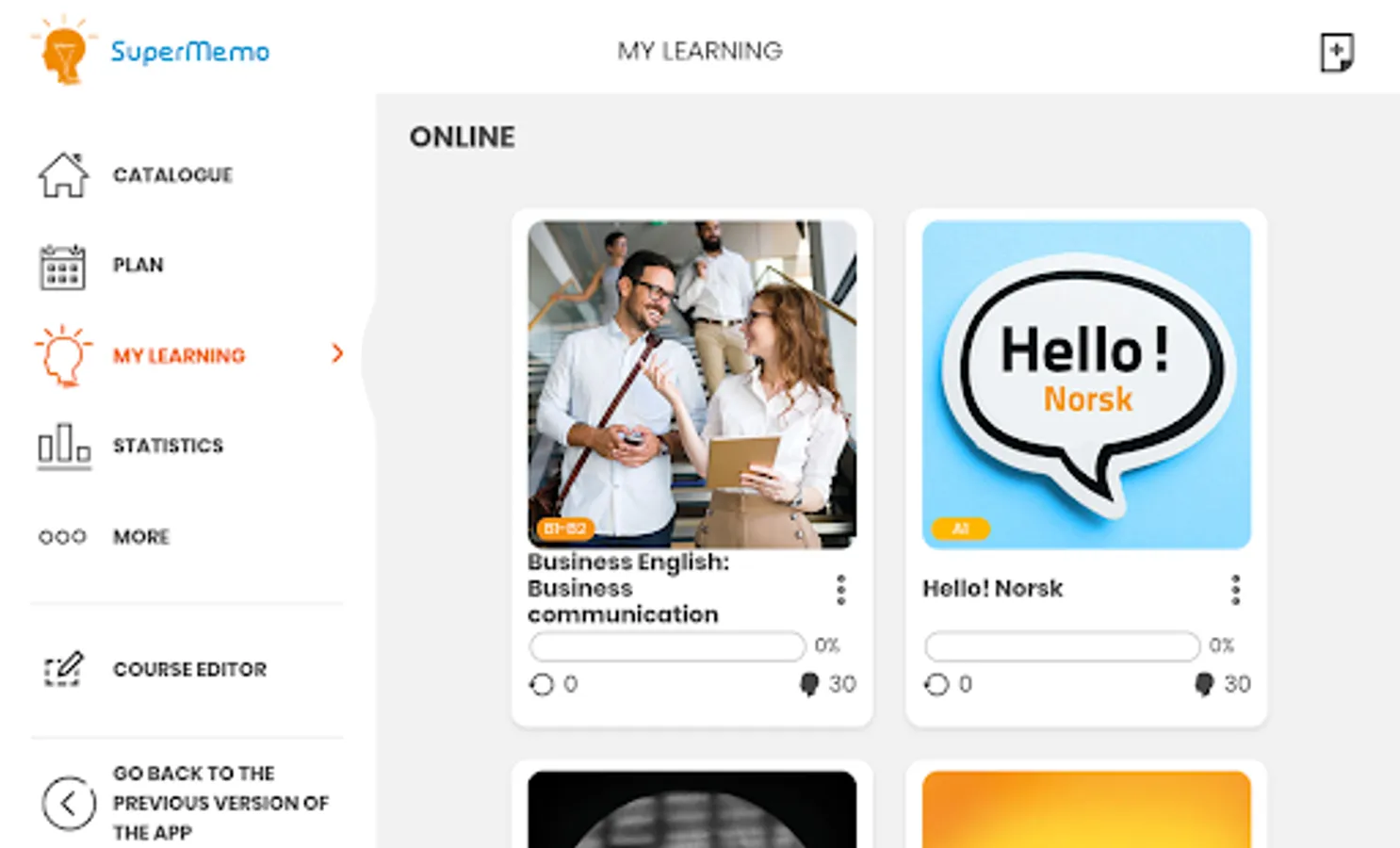The image size is (1400, 848).
Task: Open the Statistics bar chart icon
Action: click(x=64, y=446)
